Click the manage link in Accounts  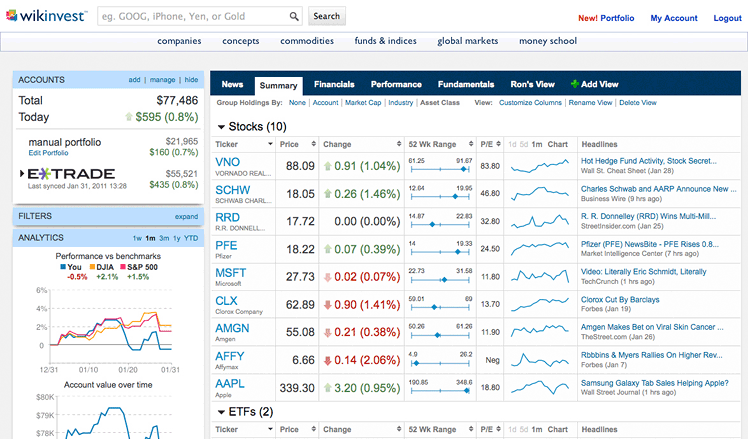[162, 80]
